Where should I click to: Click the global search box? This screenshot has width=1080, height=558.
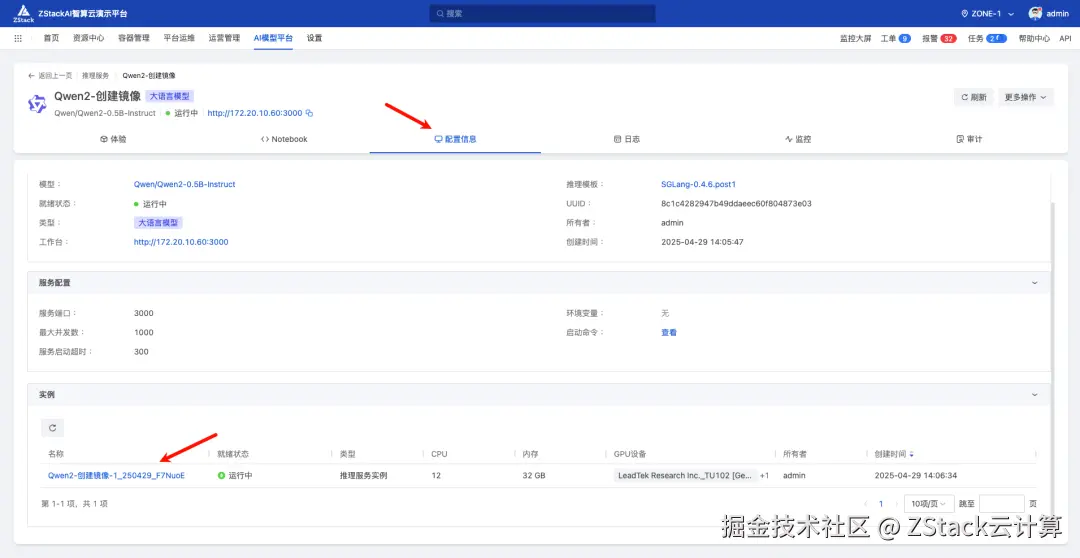coord(542,13)
